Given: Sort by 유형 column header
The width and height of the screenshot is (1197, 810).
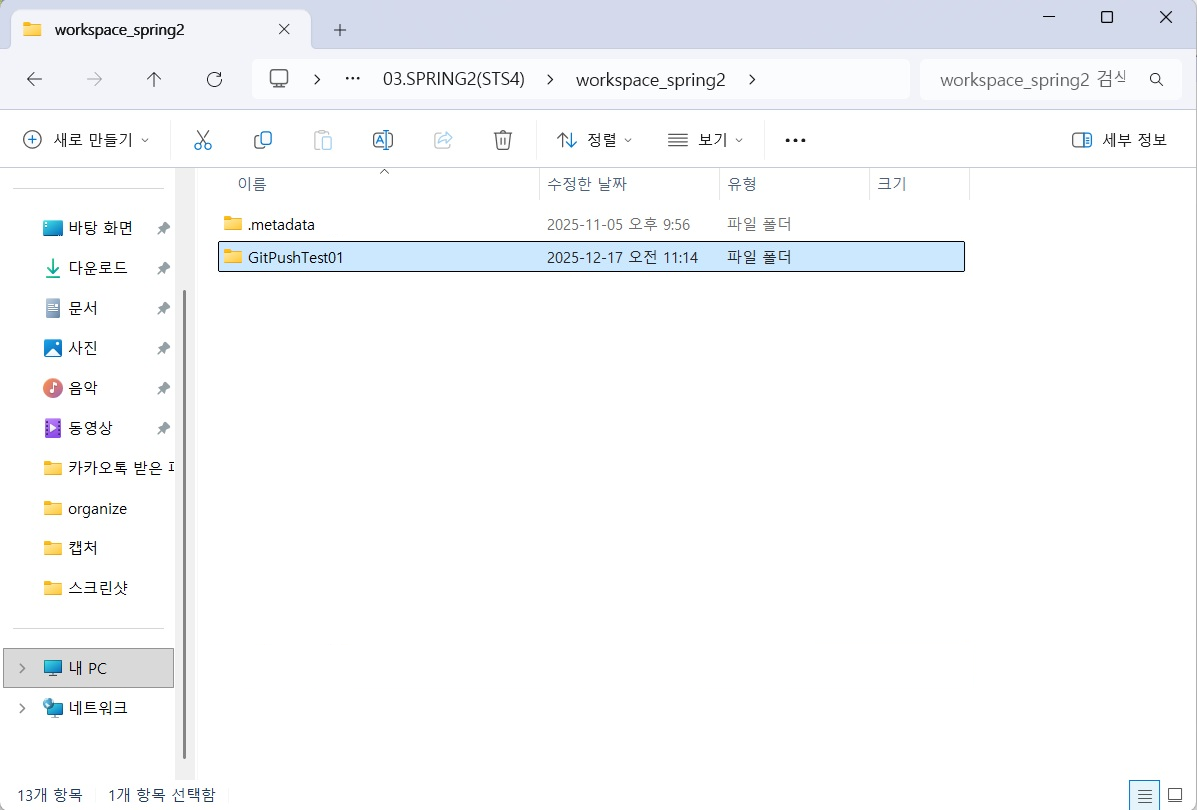Looking at the screenshot, I should point(795,184).
